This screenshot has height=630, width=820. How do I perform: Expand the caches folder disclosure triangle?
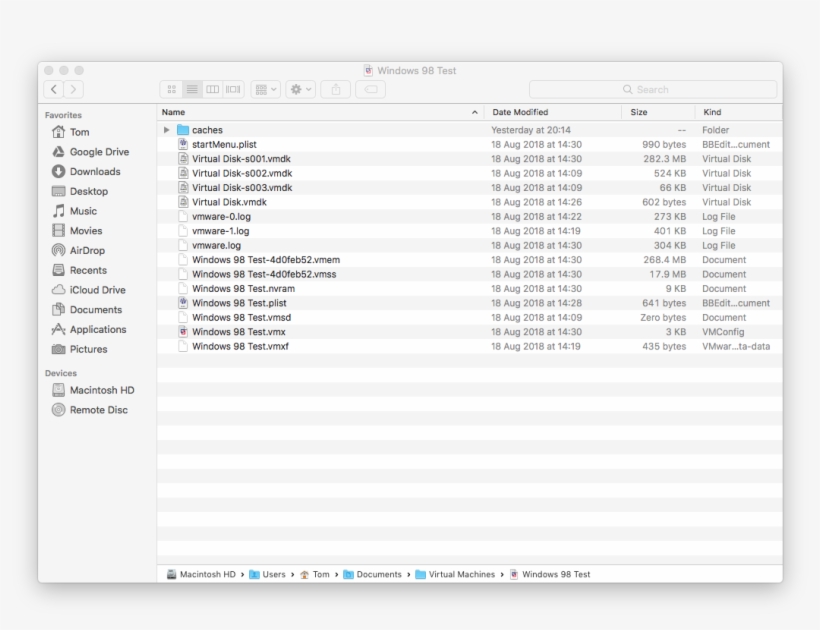point(166,130)
